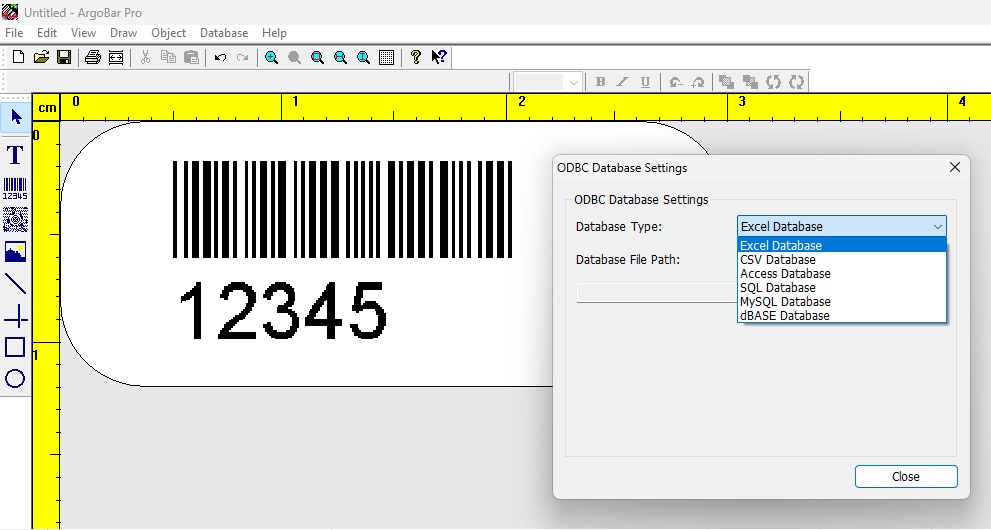Select the Ellipse drawing tool
This screenshot has width=991, height=530.
[x=15, y=378]
